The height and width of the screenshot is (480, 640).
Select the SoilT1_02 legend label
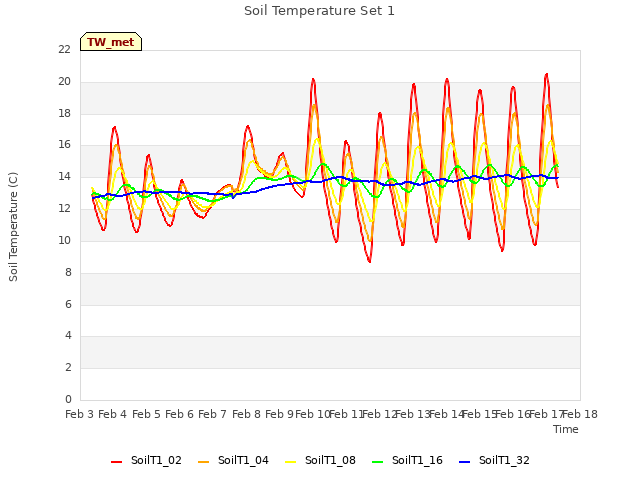point(156,460)
